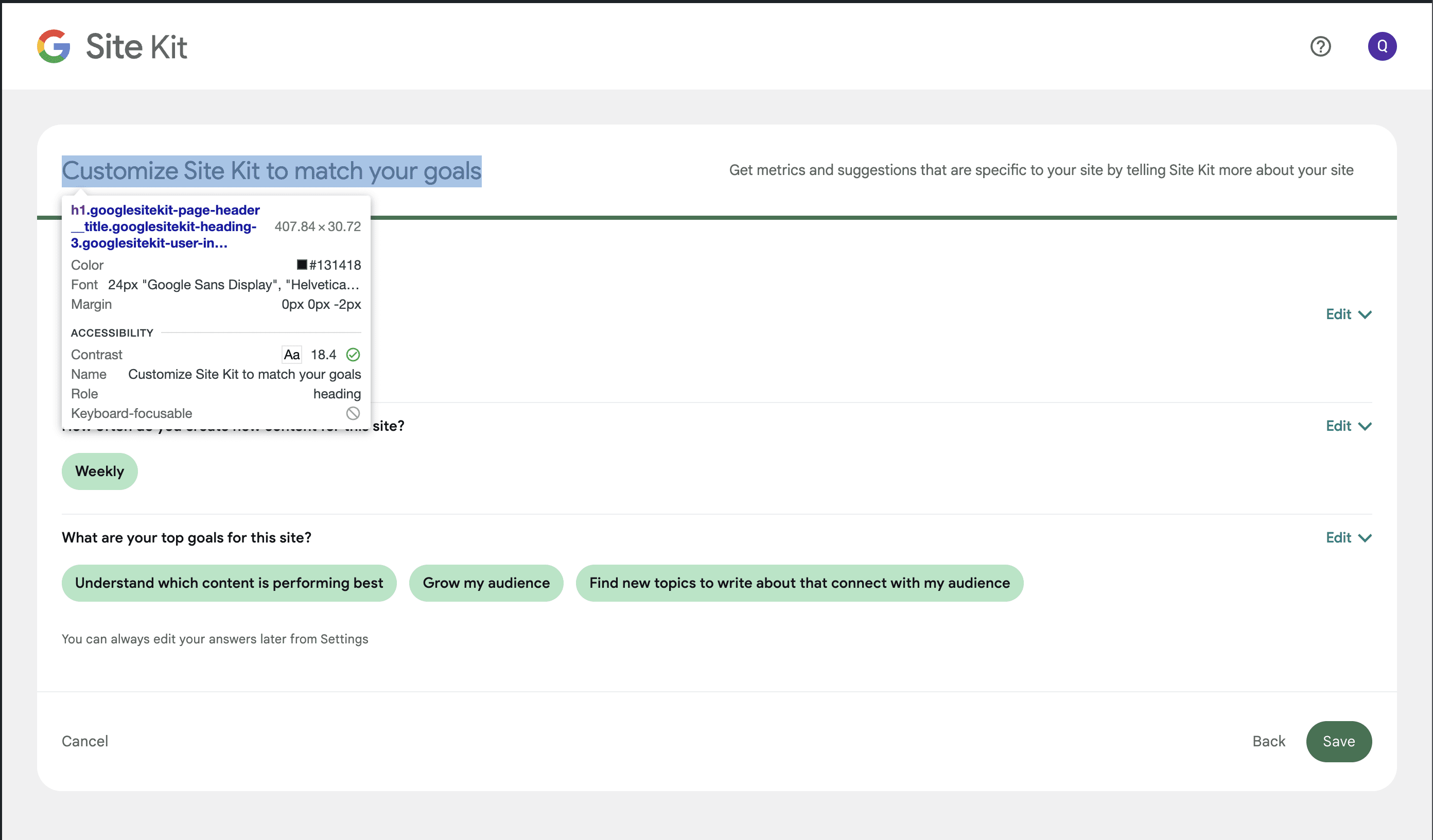Open the Q profile avatar menu

pos(1383,46)
